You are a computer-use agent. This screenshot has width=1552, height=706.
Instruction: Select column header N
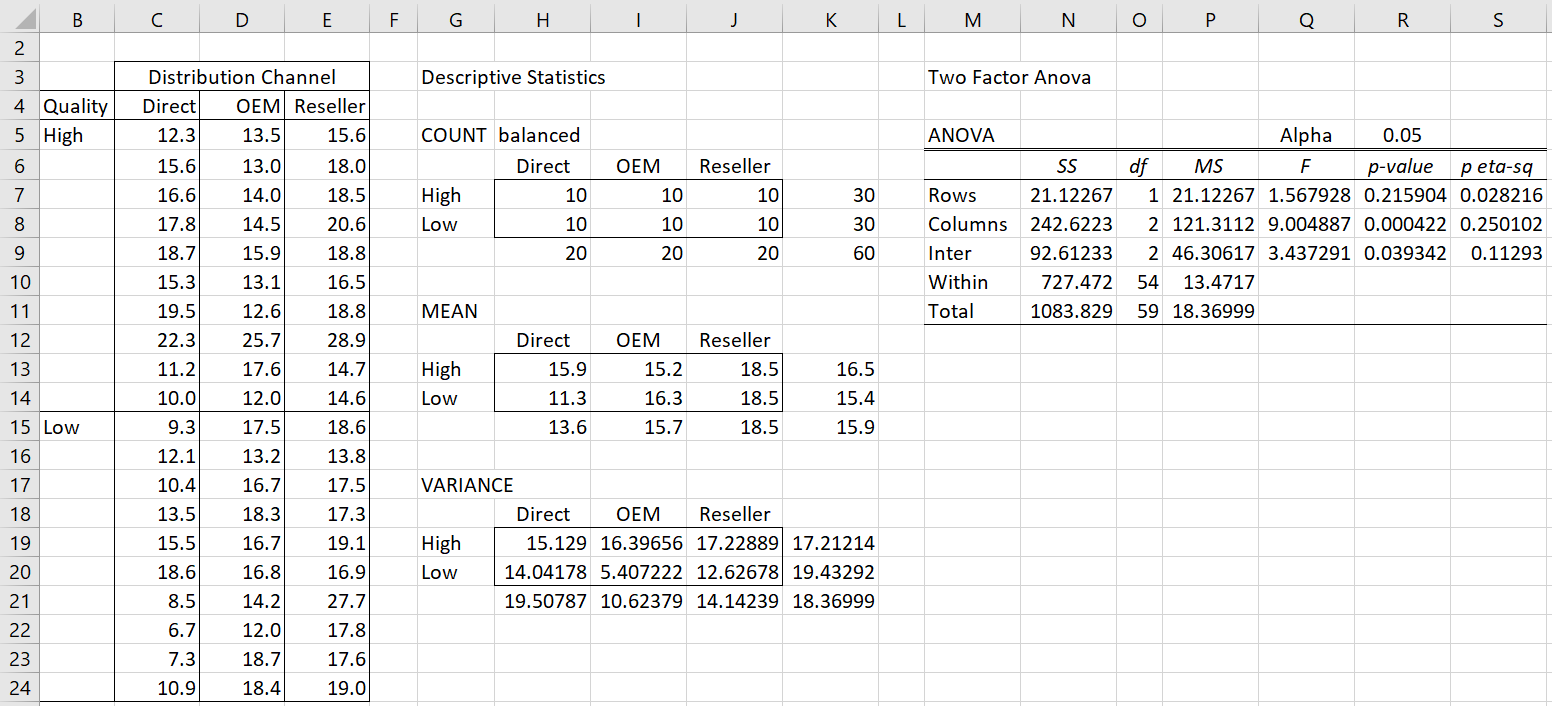coord(1068,18)
